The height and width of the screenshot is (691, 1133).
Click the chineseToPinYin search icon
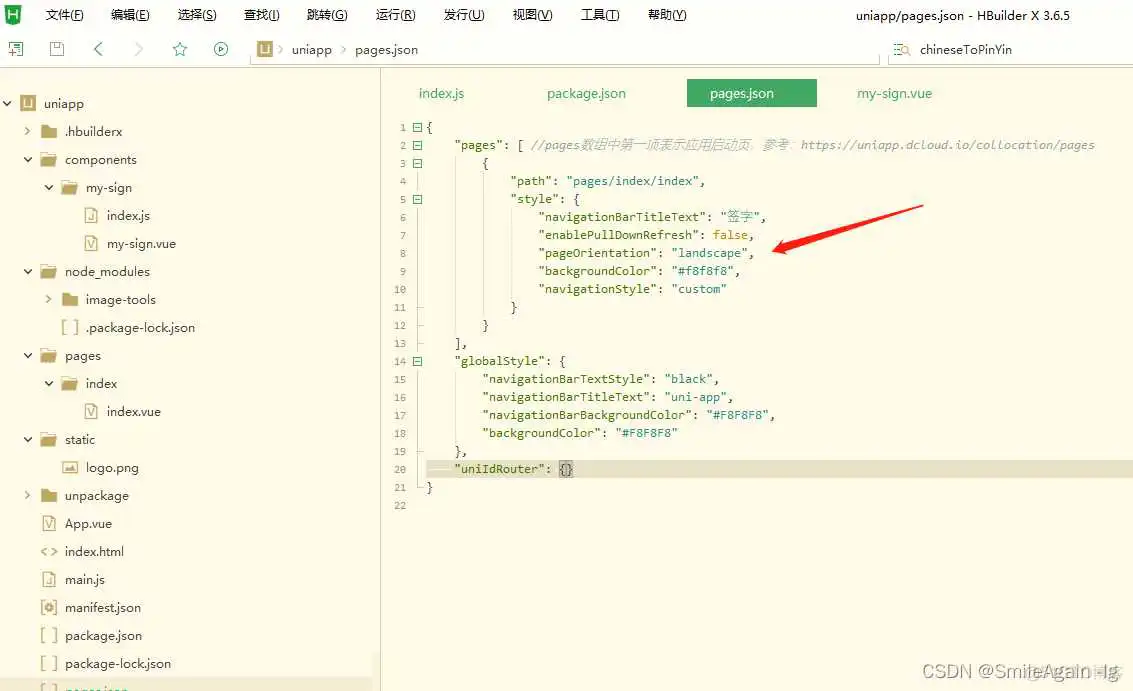pyautogui.click(x=903, y=48)
